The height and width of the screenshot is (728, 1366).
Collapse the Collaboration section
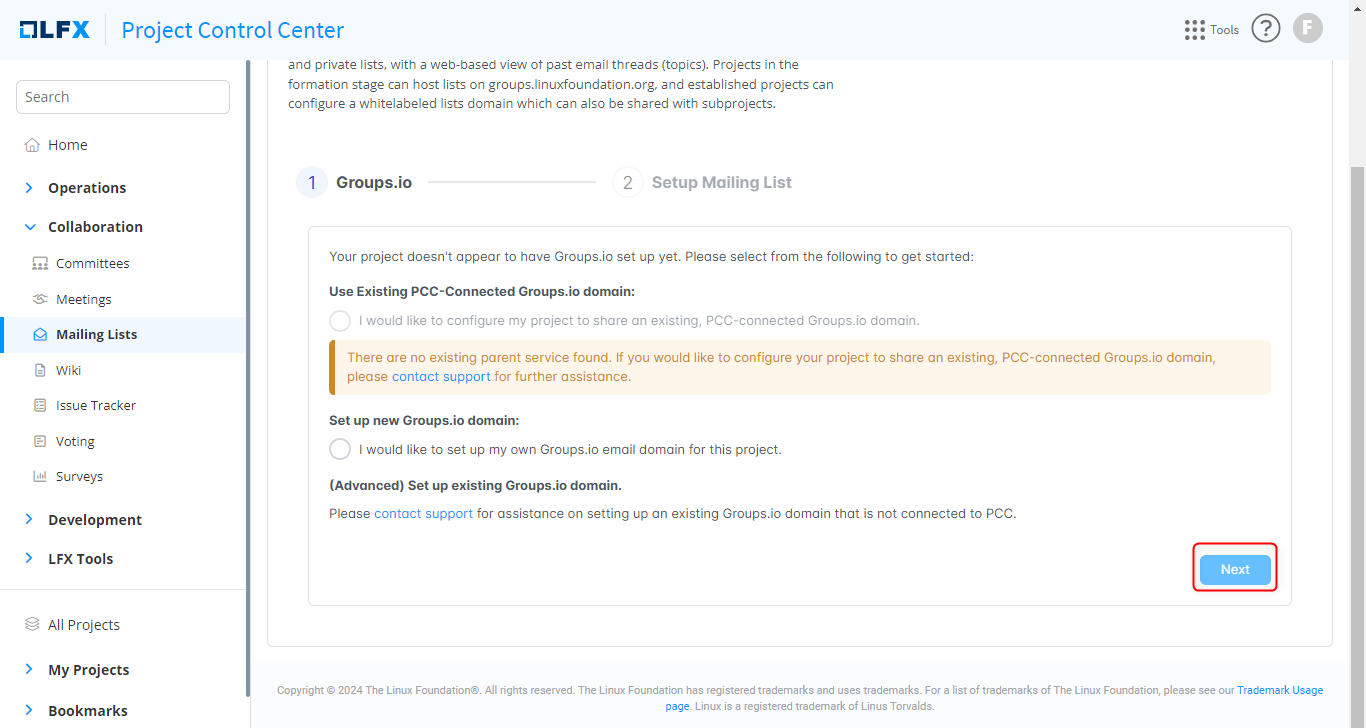point(29,227)
